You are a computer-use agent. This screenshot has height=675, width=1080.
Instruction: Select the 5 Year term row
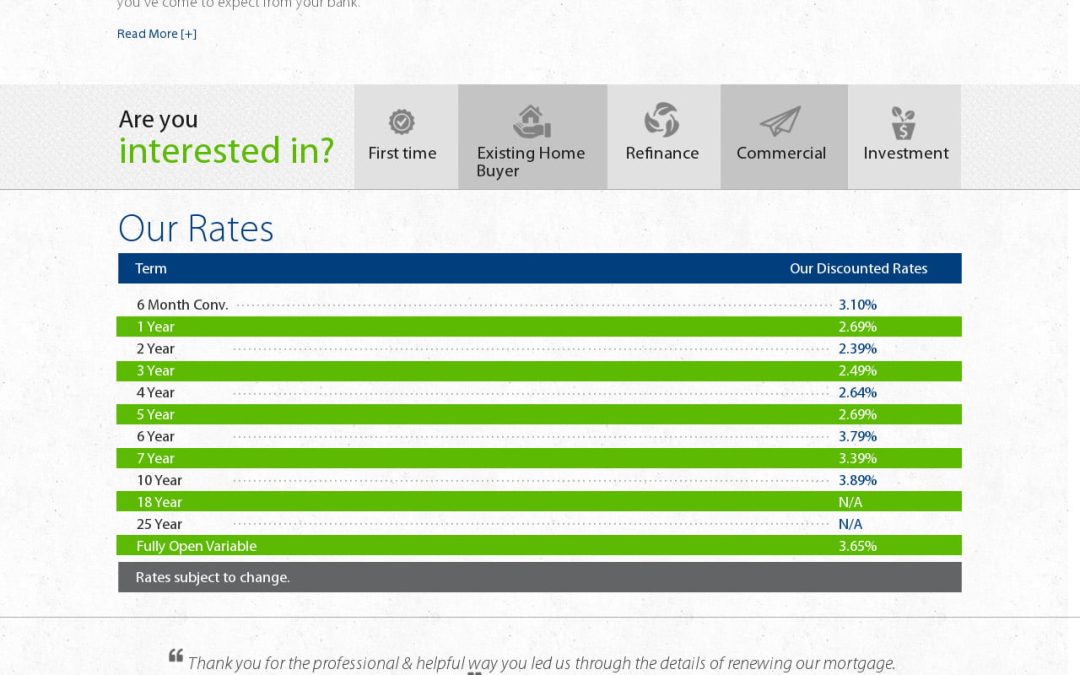click(539, 415)
